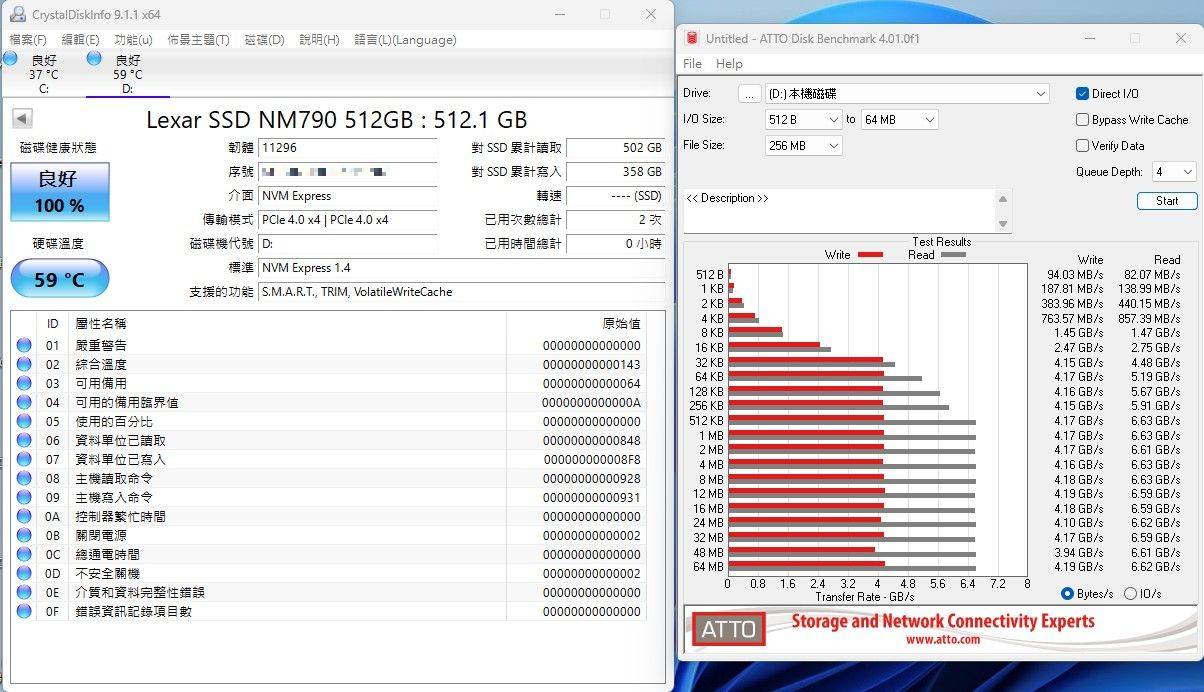
Task: Click status orb for attribute 0F 錯誤資訊記錄項目數
Action: [24, 611]
